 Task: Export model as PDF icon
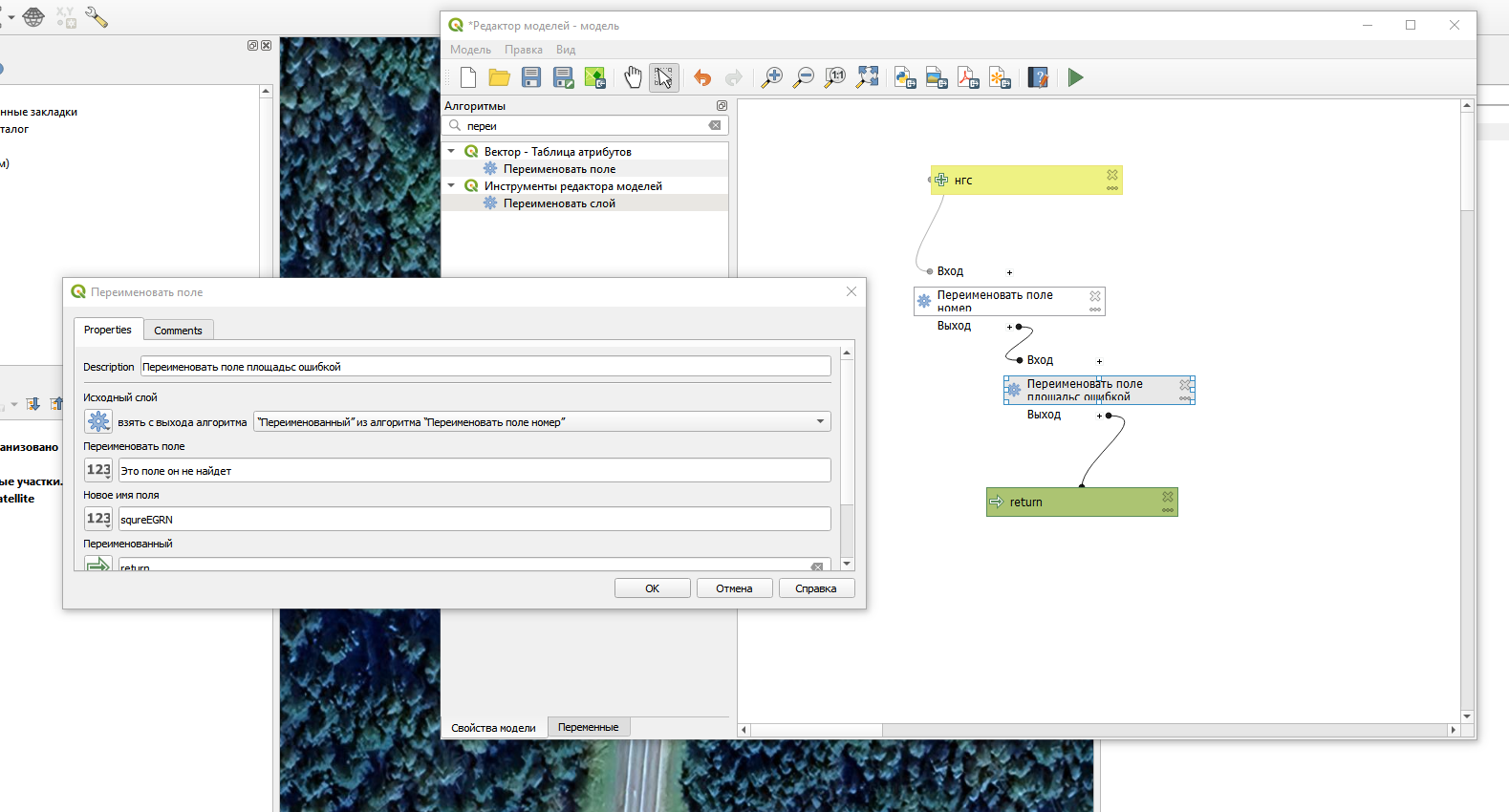pyautogui.click(x=968, y=78)
